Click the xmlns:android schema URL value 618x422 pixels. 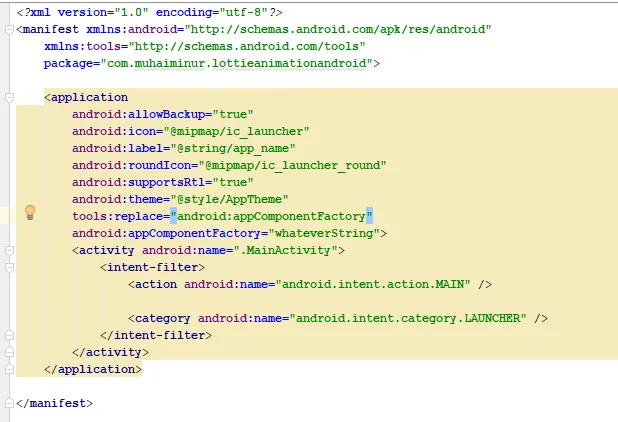[x=338, y=29]
